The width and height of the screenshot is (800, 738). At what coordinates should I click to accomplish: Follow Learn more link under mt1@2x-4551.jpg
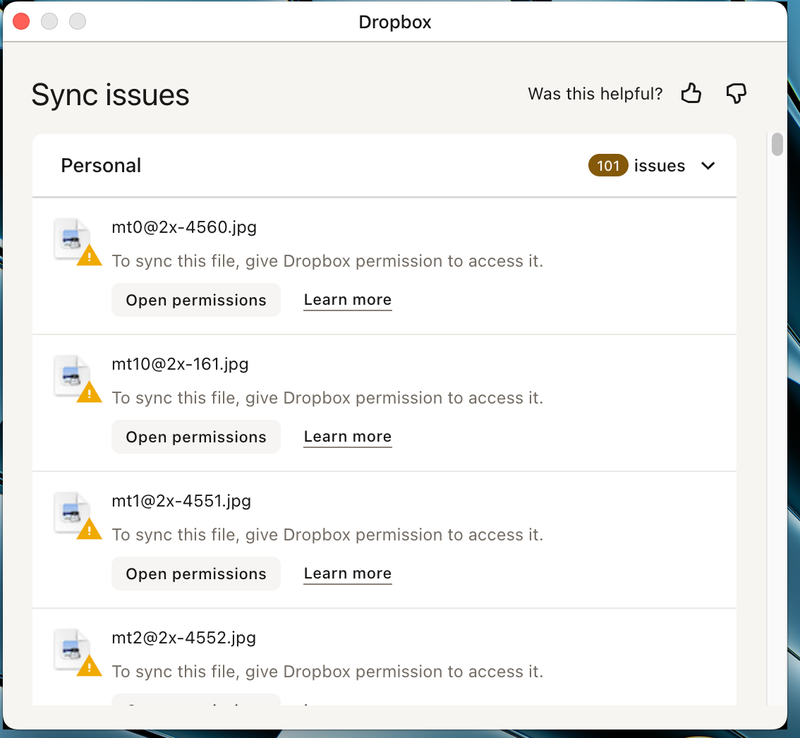click(x=347, y=574)
